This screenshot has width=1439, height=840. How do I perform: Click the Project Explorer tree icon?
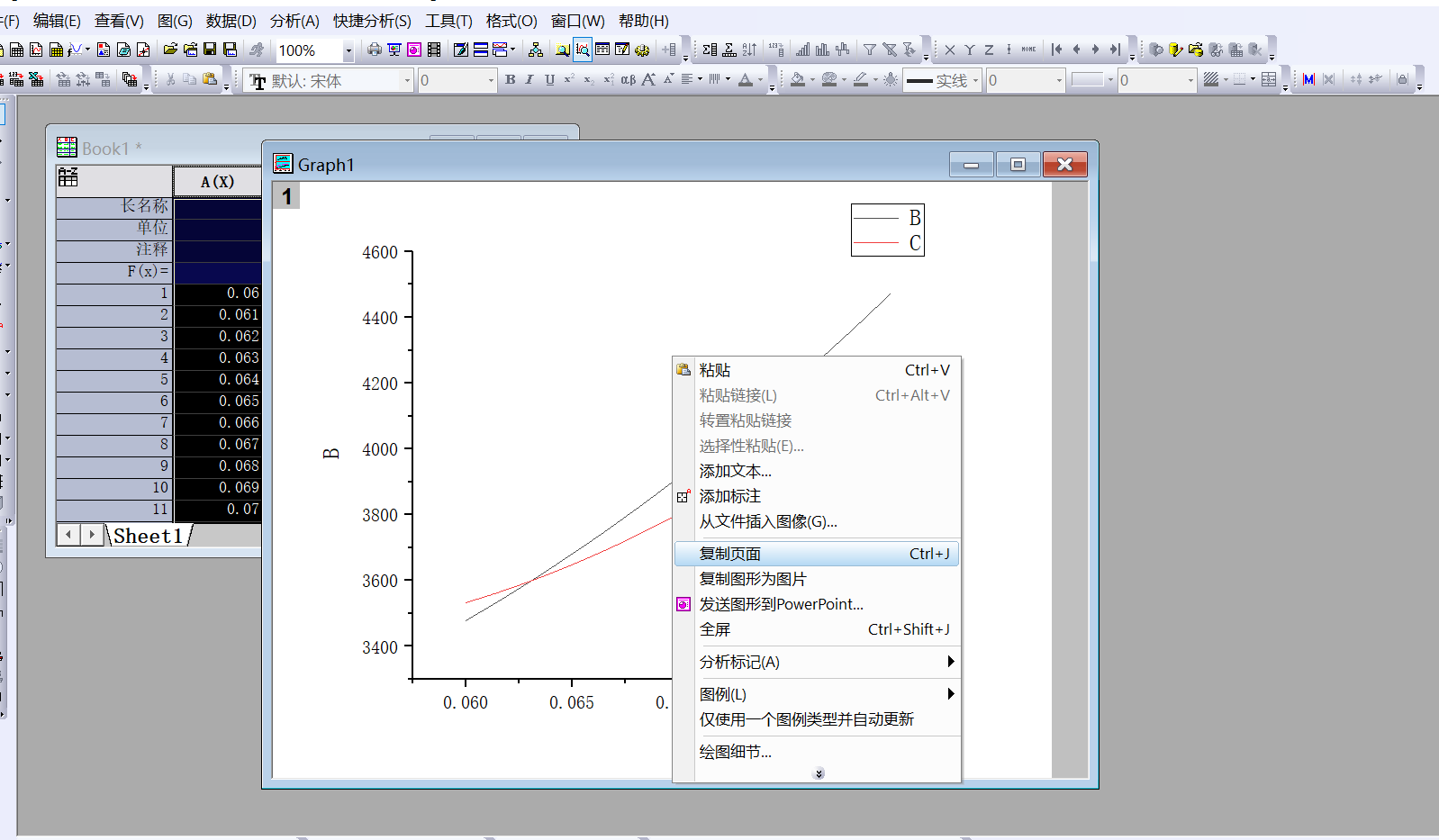tap(535, 50)
